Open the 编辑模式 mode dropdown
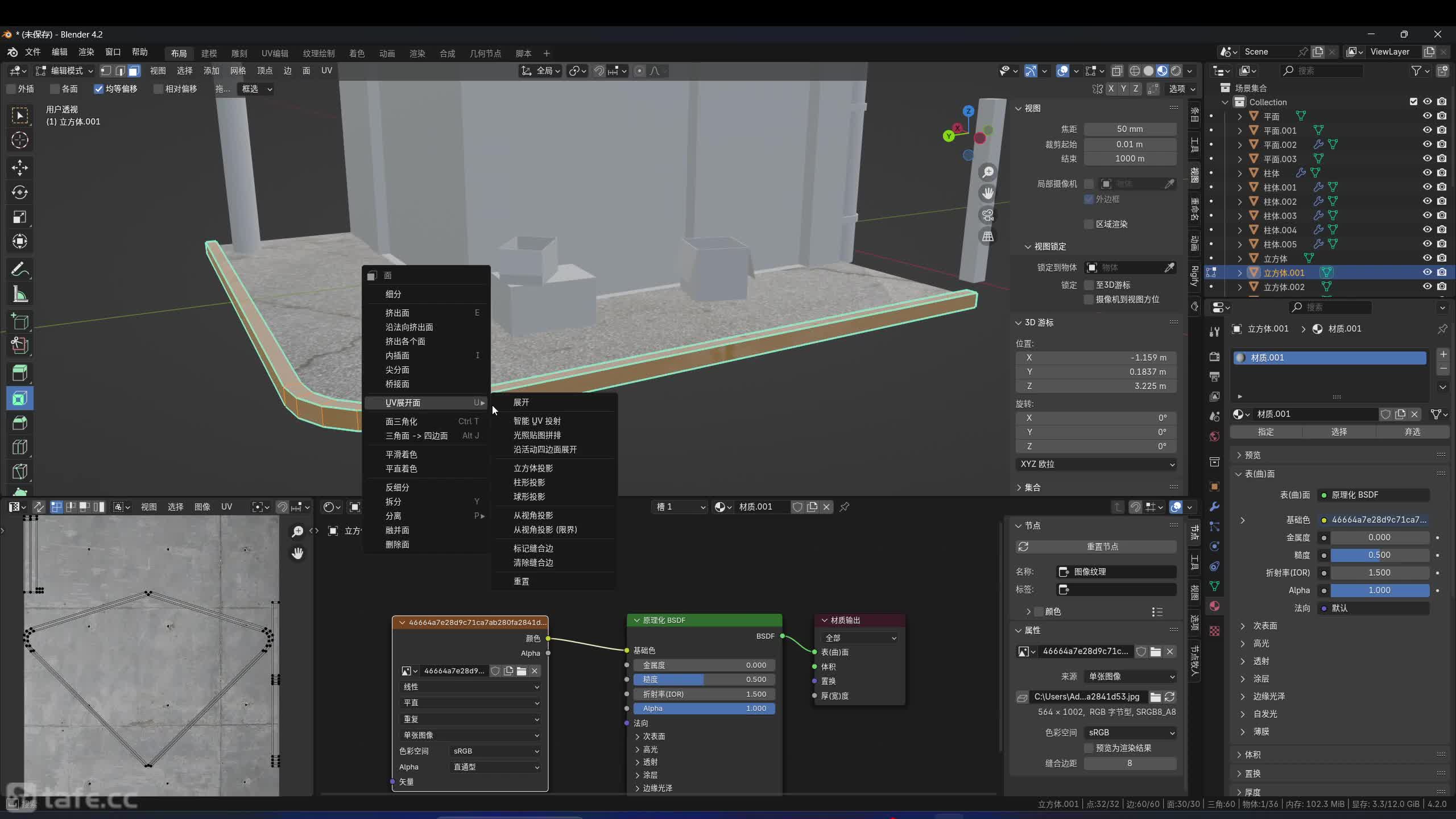1456x819 pixels. [64, 71]
